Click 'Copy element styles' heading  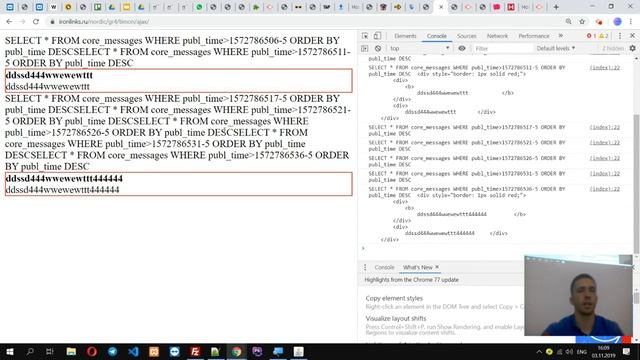pos(394,298)
